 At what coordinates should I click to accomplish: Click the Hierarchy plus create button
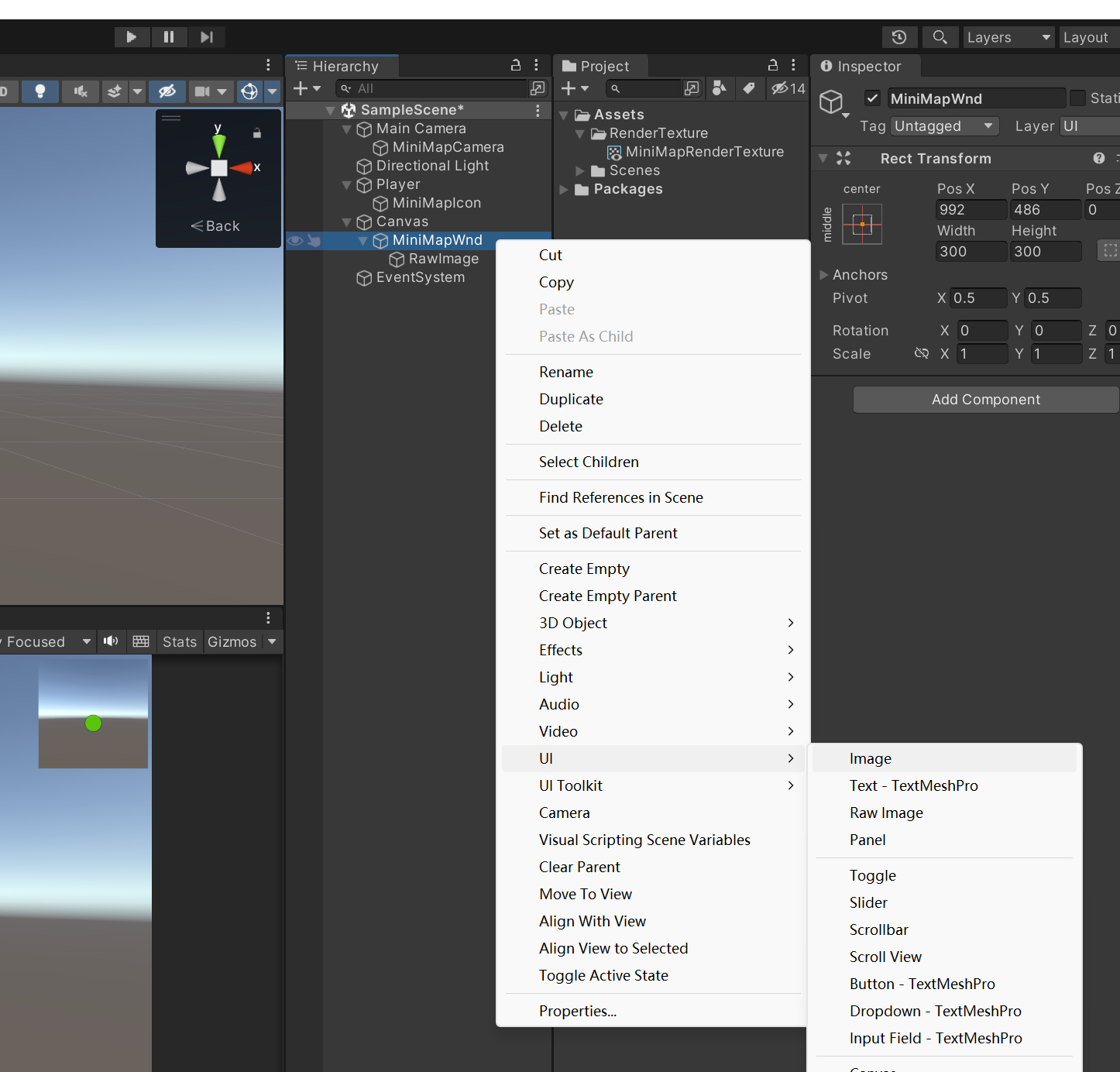[x=307, y=89]
